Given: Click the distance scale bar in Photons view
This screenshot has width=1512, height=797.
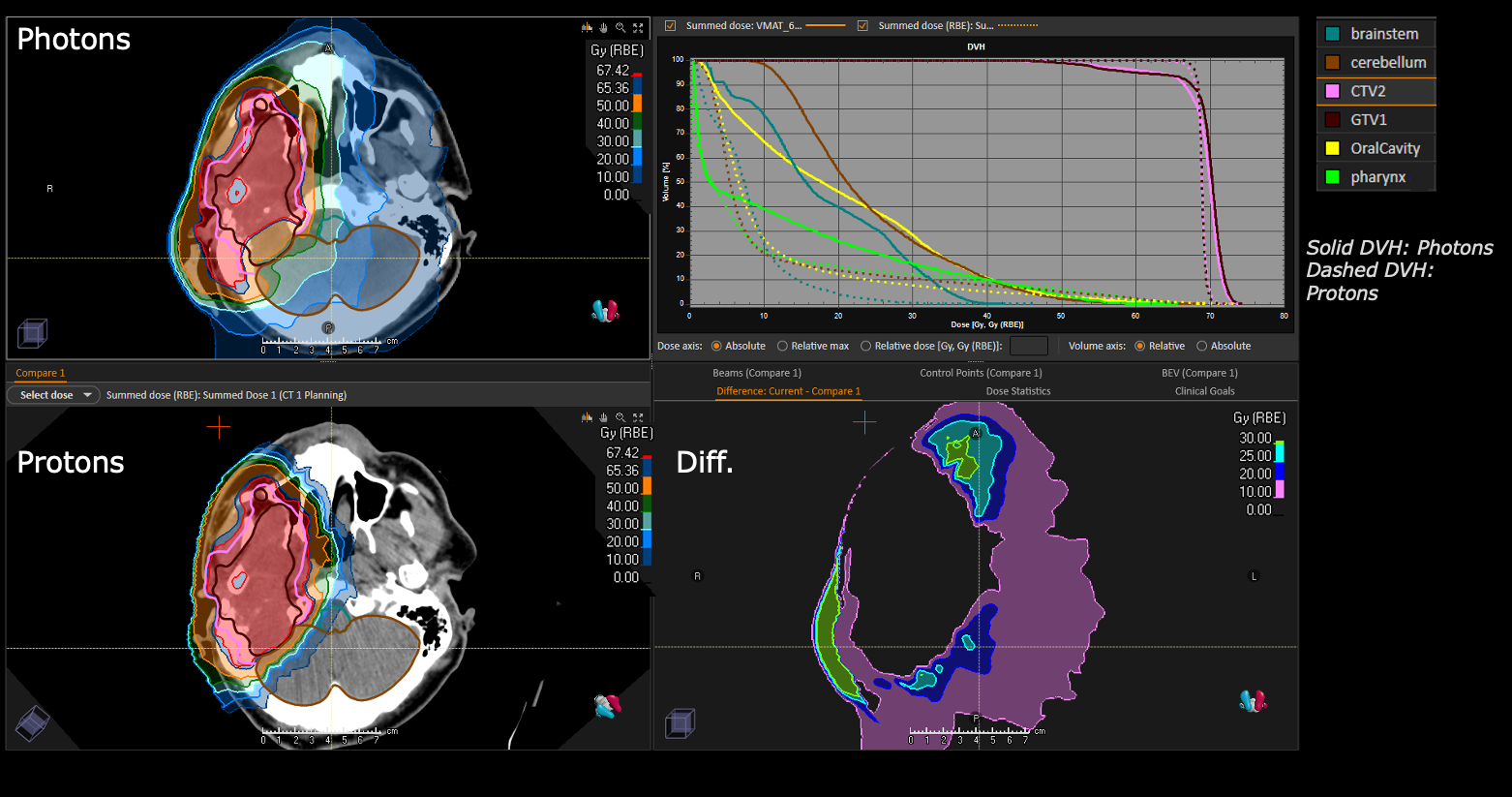Looking at the screenshot, I should tap(329, 346).
